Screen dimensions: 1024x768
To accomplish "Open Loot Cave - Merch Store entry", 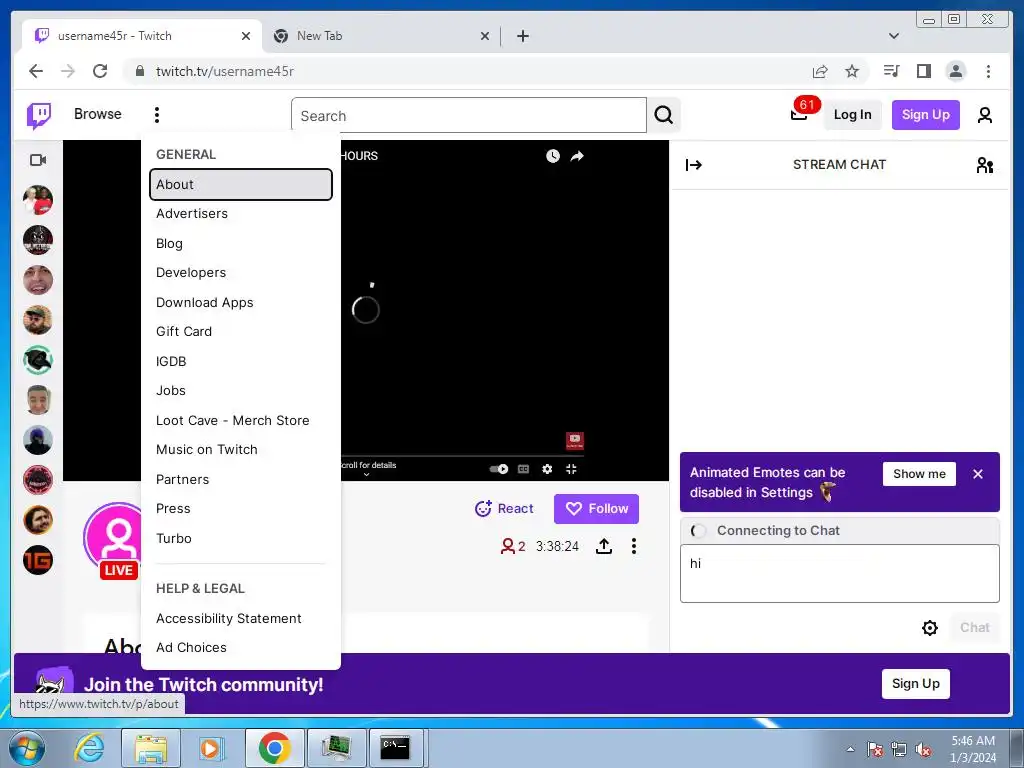I will click(240, 421).
